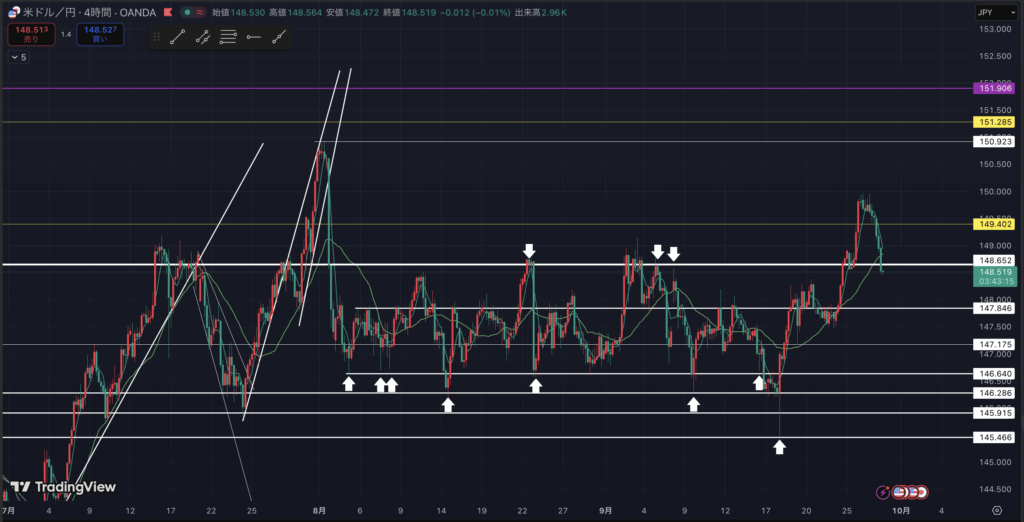
Task: Expand the collapsed indicators legend showing 5
Action: click(x=18, y=58)
